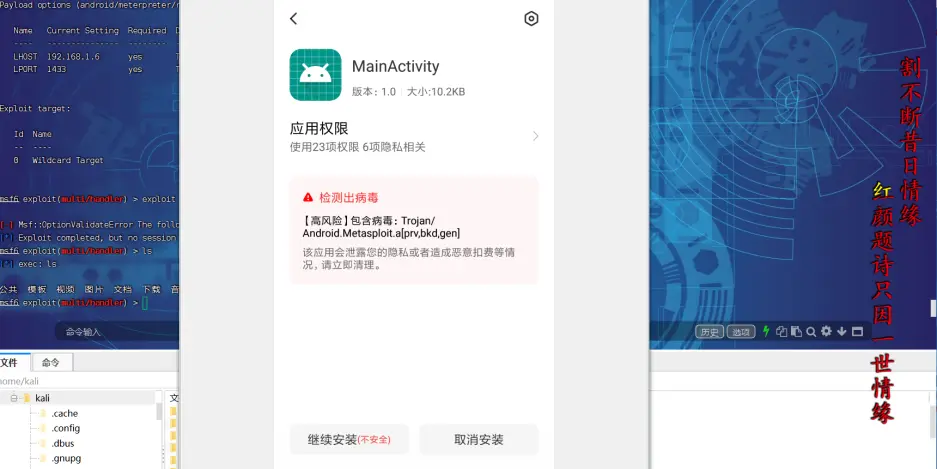Click the window fullscreen icon in terminal toolbar
Image resolution: width=937 pixels, height=469 pixels.
click(857, 332)
